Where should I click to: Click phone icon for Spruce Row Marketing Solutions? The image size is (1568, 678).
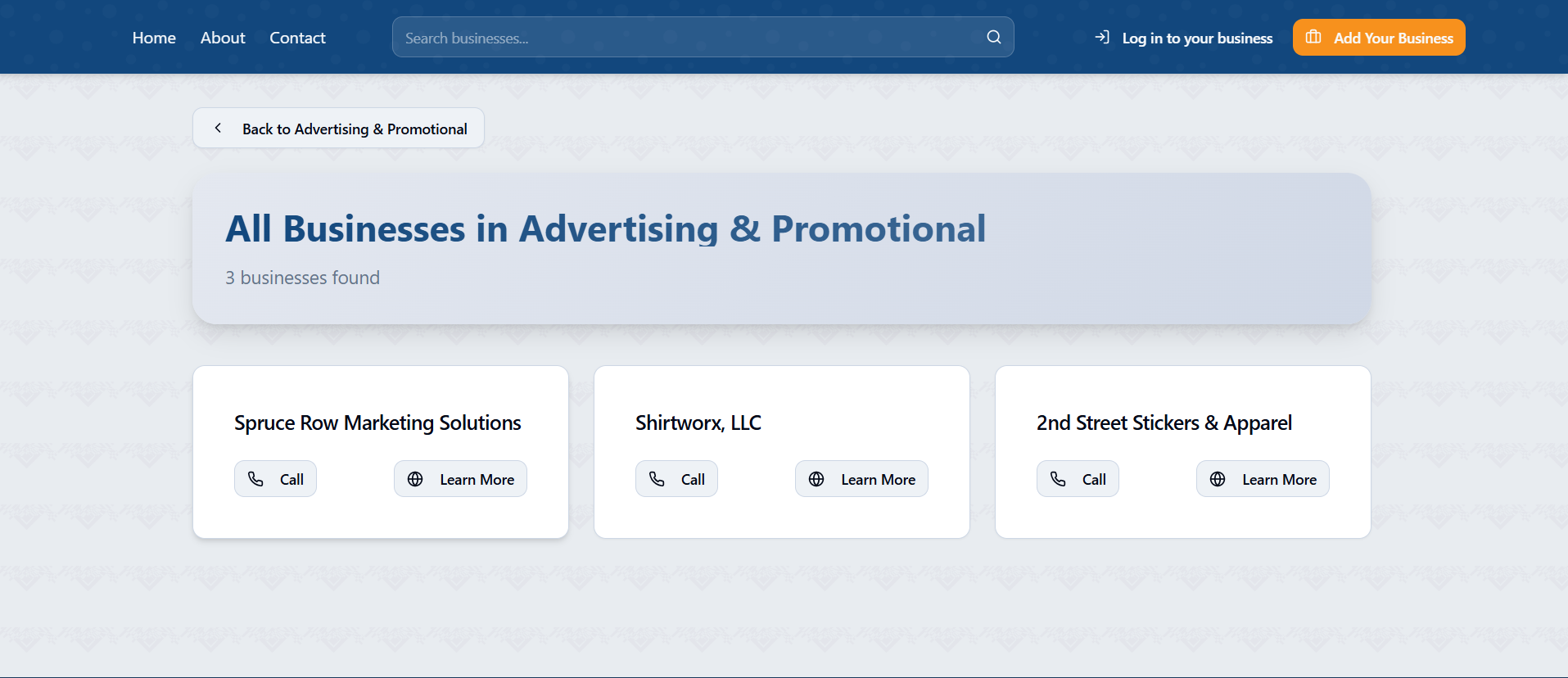[255, 479]
